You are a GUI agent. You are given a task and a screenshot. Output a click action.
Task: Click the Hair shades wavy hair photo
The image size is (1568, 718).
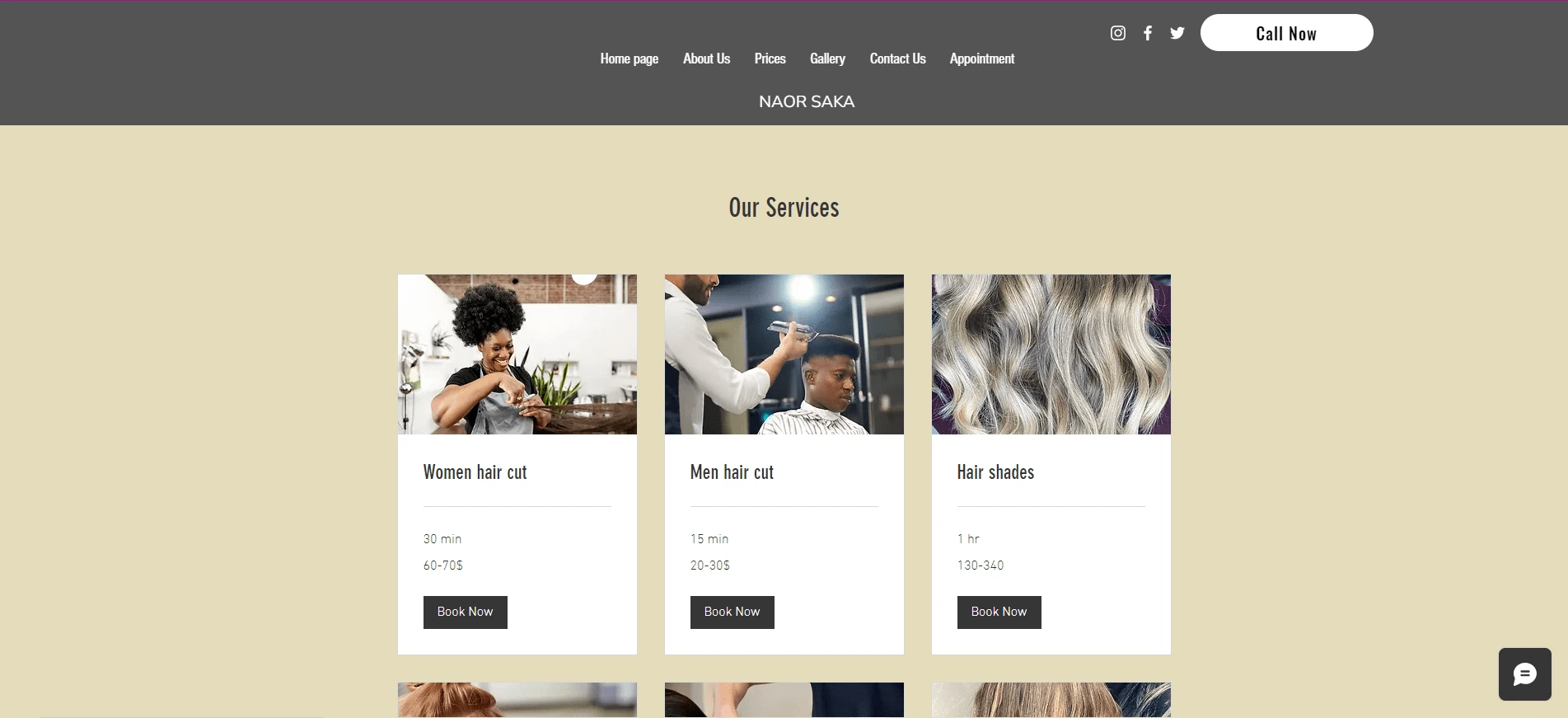(x=1051, y=354)
